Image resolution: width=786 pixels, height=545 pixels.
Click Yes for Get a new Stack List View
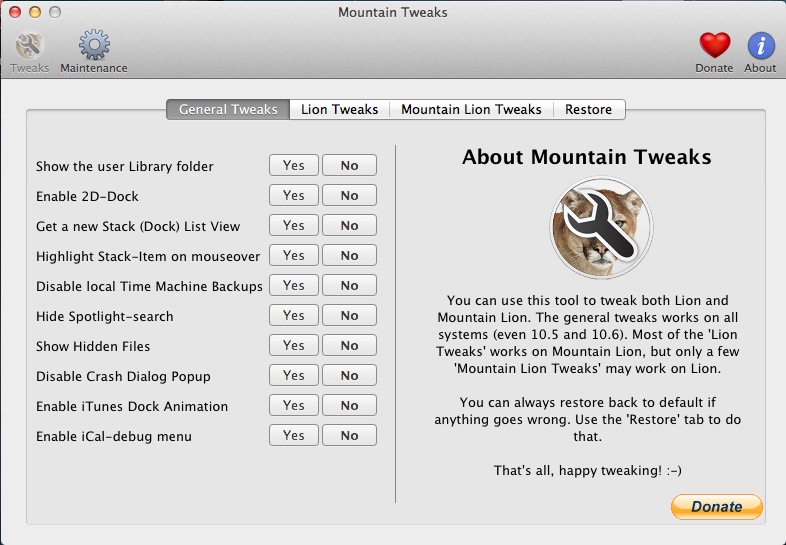click(x=294, y=226)
